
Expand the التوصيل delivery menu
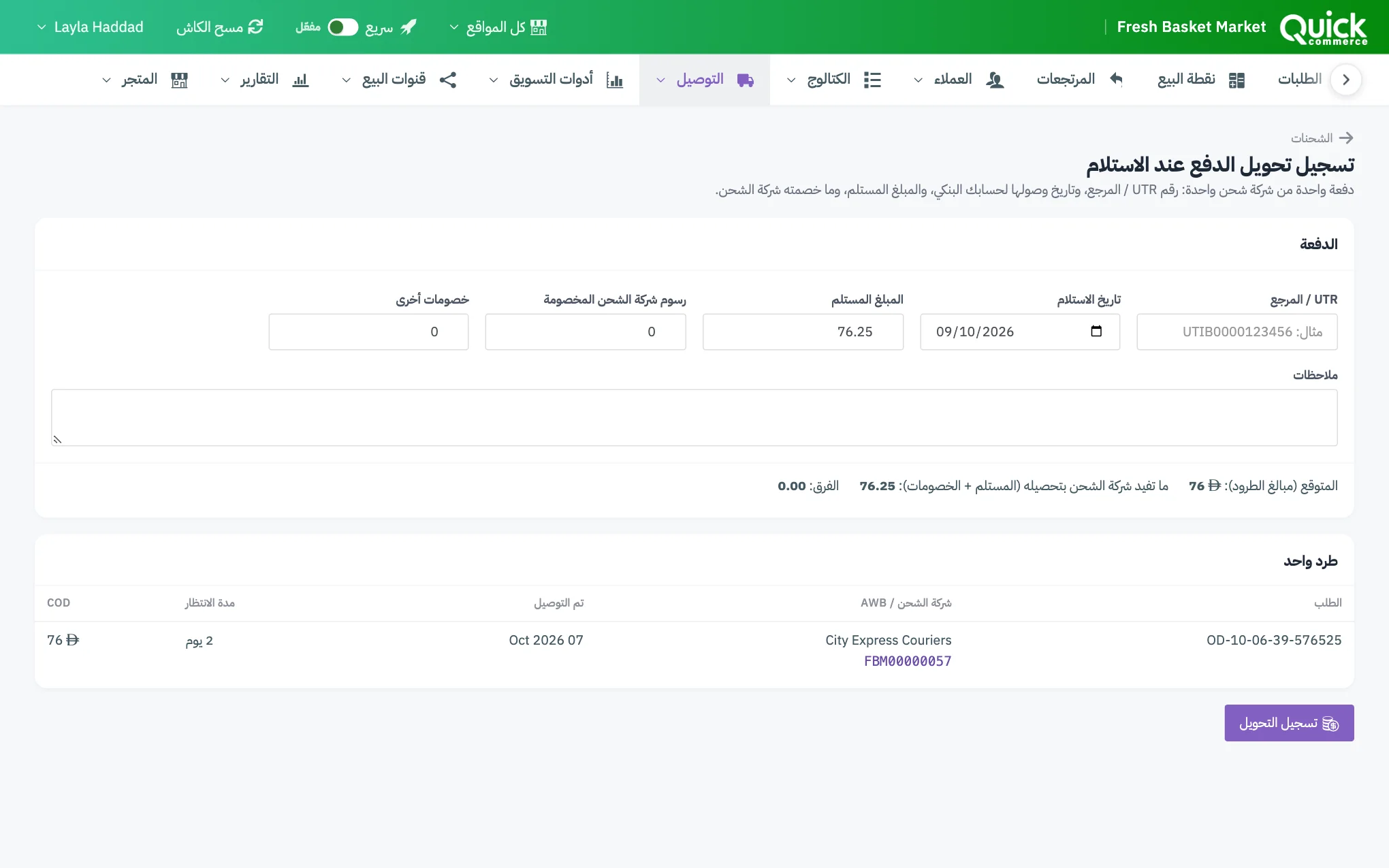pos(705,80)
